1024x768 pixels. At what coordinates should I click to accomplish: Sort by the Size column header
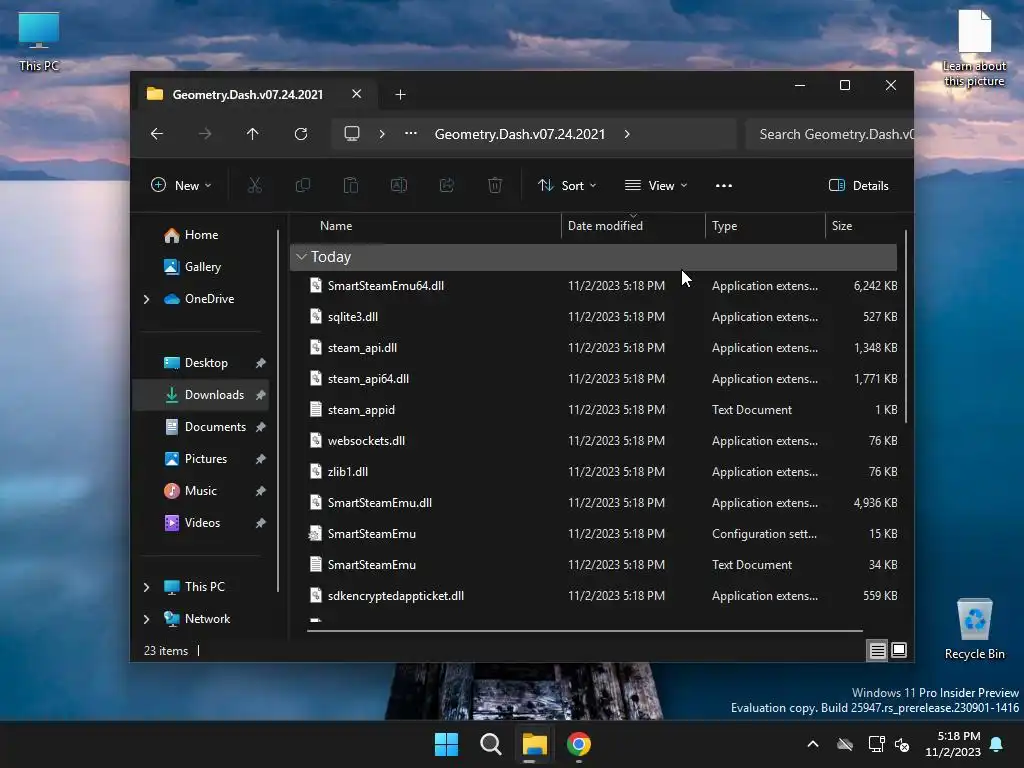(x=842, y=226)
